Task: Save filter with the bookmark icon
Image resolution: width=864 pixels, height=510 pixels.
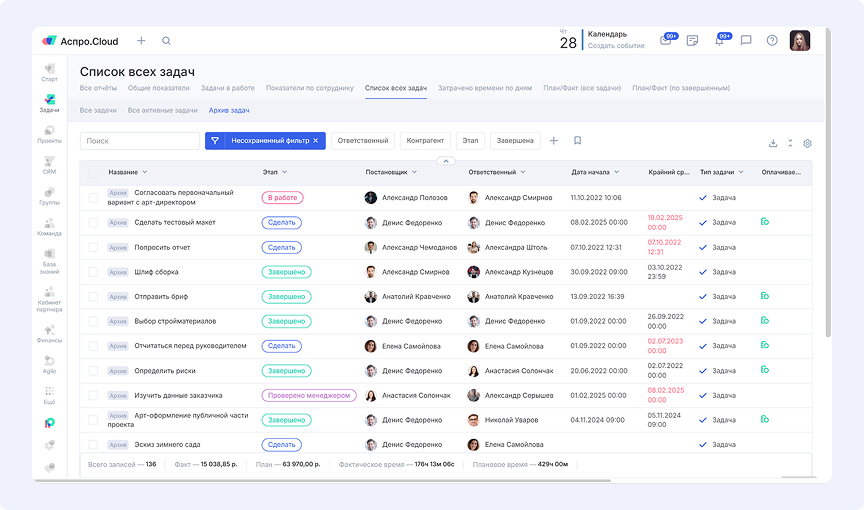Action: point(577,141)
